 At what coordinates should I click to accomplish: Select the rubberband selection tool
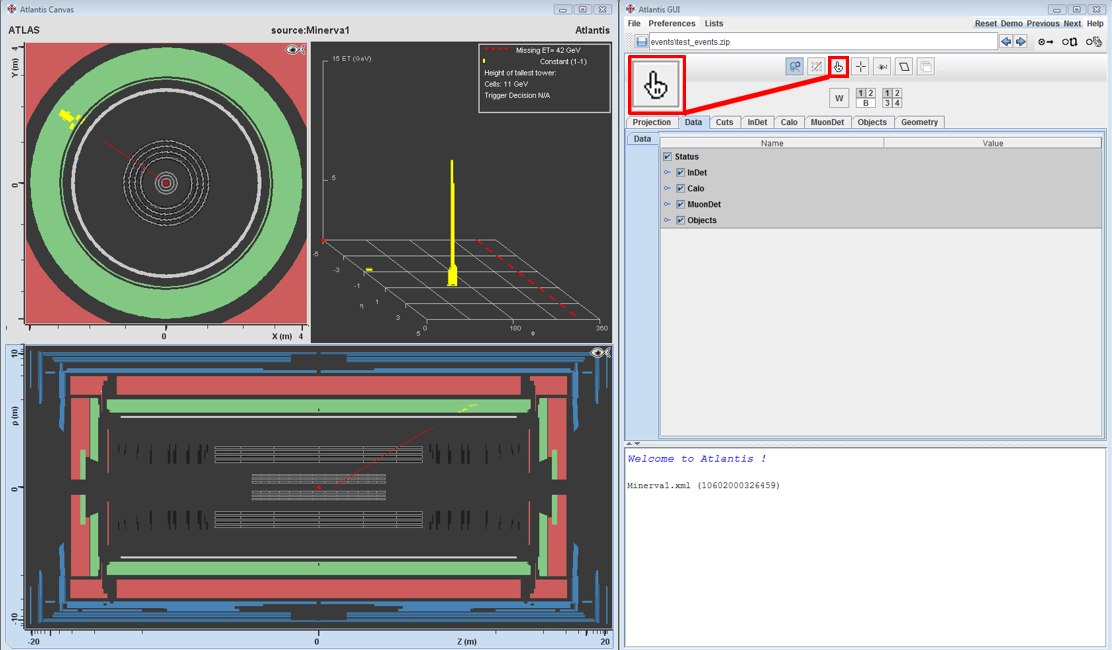click(817, 67)
